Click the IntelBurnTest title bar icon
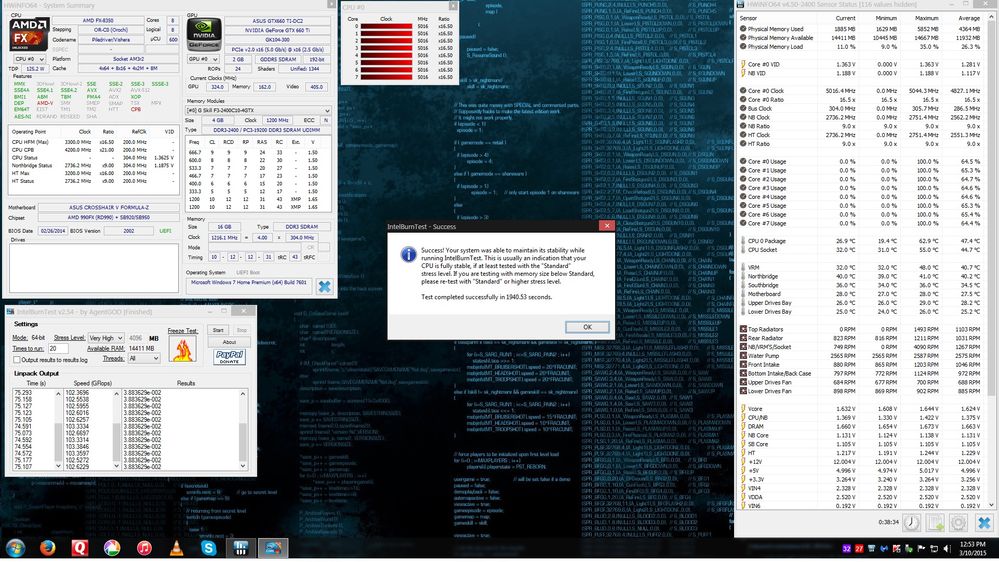Viewport: 999px width, 562px height. click(11, 312)
